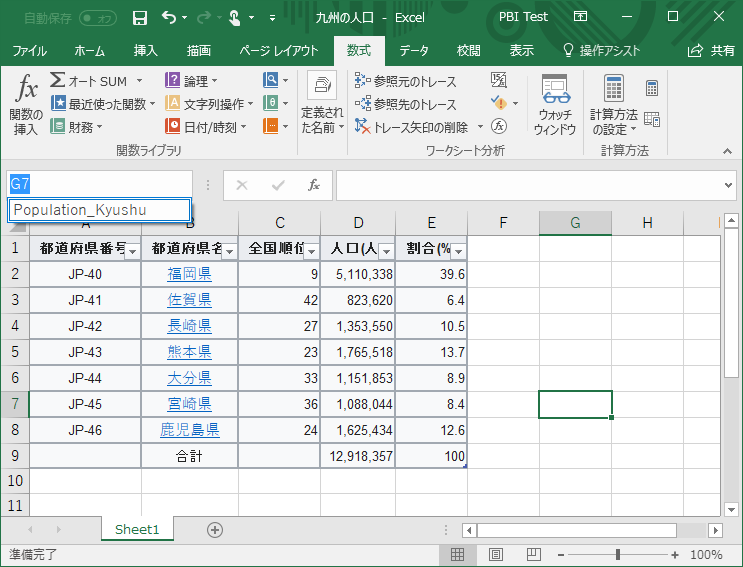Viewport: 743px width, 567px height.
Task: Click Error Checking warning icon
Action: pos(499,102)
